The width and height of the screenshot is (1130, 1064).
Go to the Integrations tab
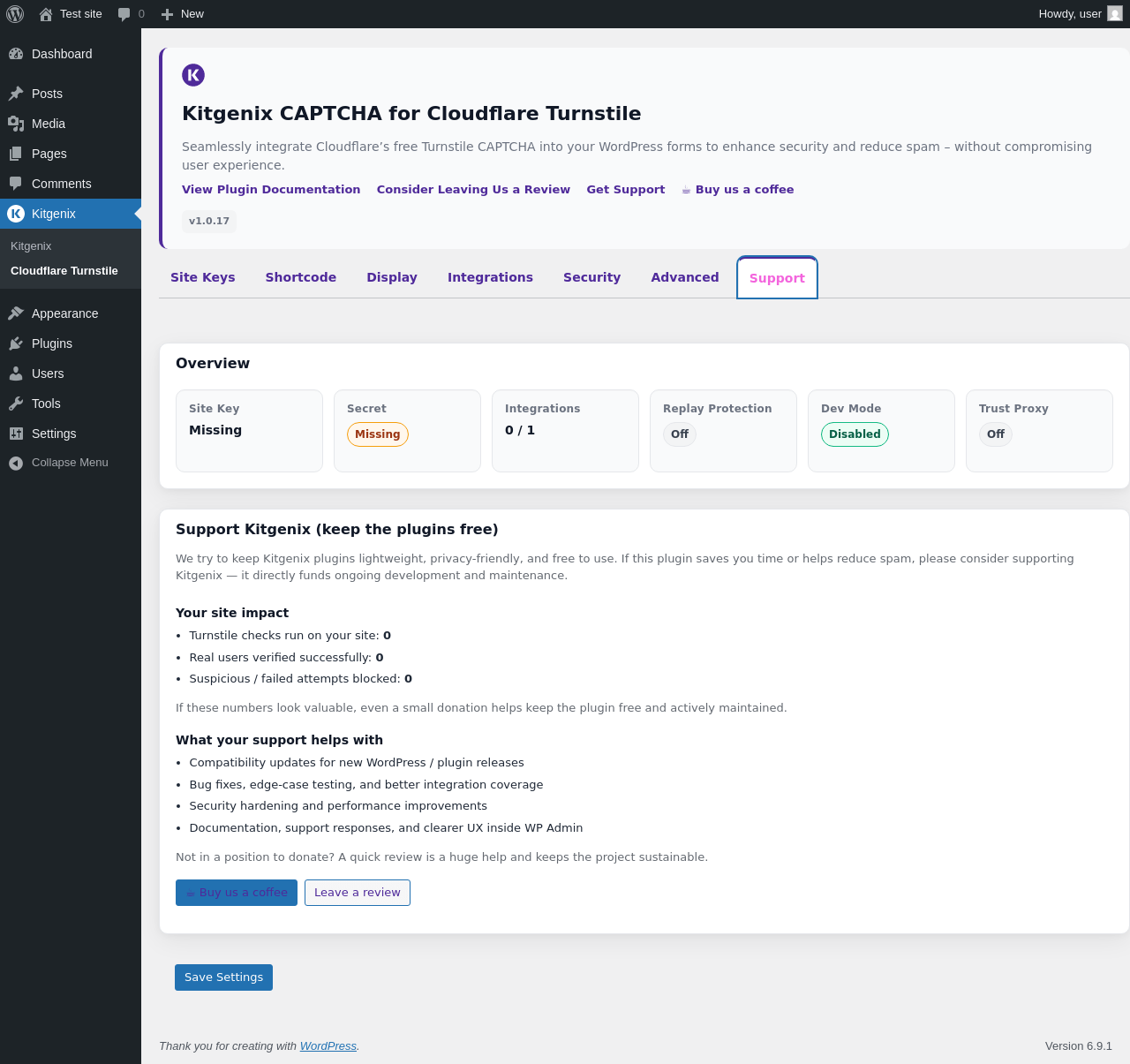490,277
